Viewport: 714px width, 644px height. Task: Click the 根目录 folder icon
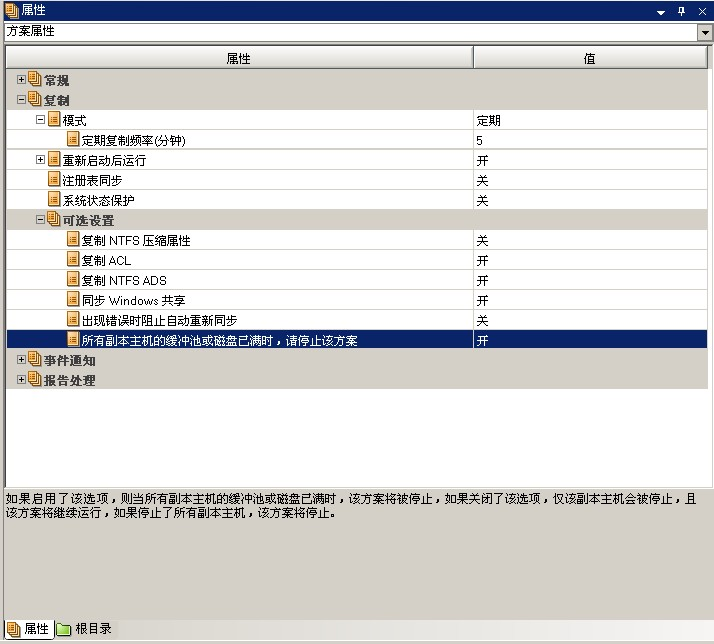[64, 629]
